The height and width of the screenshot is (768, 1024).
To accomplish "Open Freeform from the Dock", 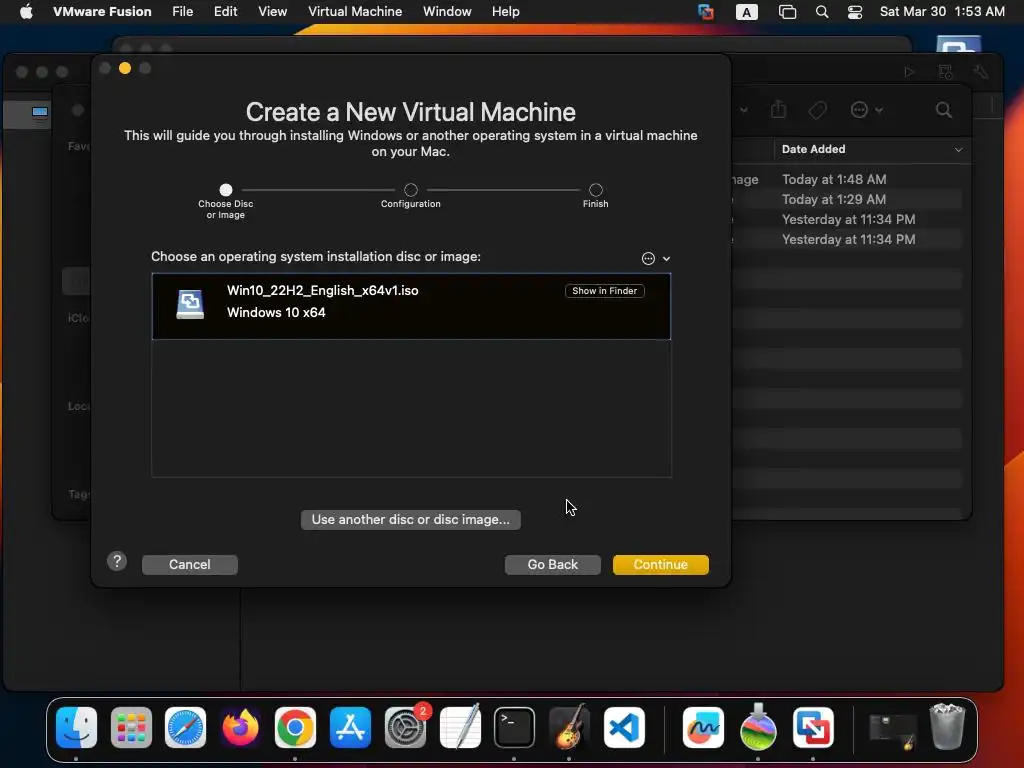I will click(703, 727).
